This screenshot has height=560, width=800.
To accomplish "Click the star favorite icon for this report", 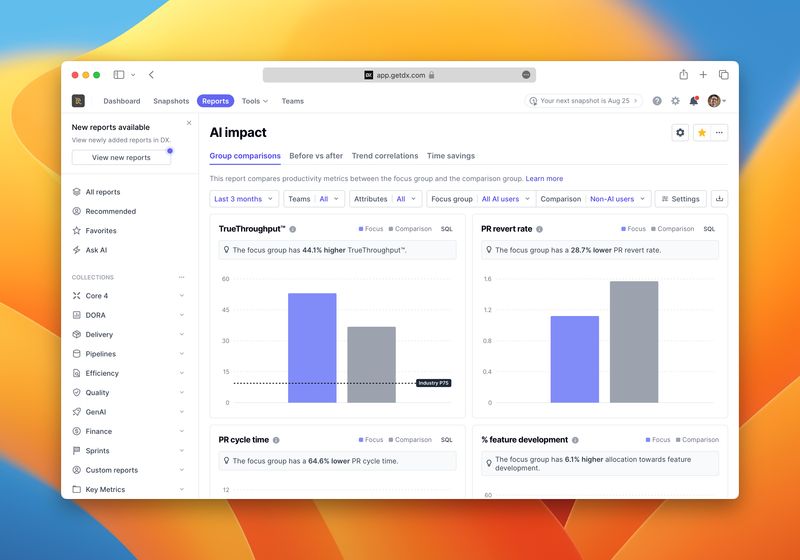I will coord(702,132).
